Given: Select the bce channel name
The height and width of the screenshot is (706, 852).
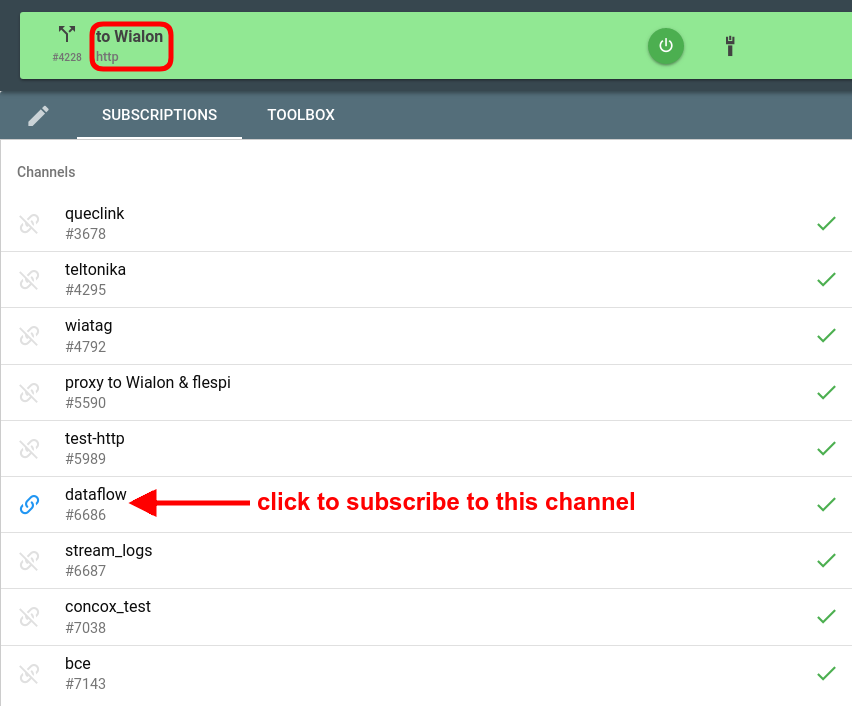Looking at the screenshot, I should tap(78, 664).
